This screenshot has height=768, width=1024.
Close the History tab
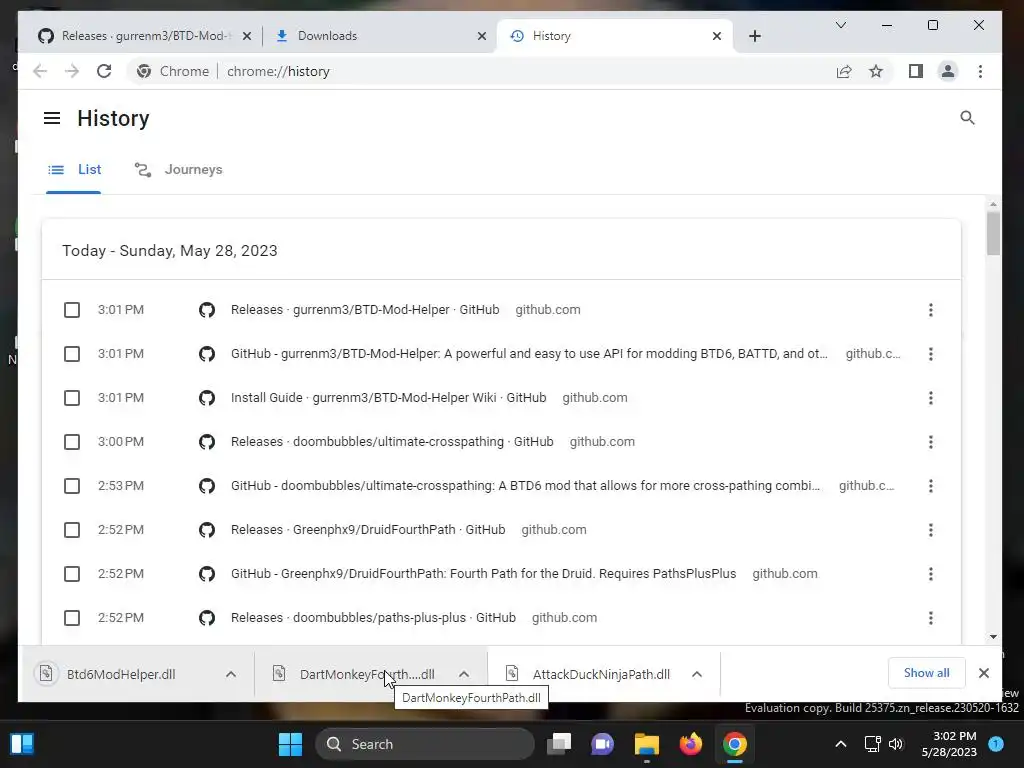[717, 36]
